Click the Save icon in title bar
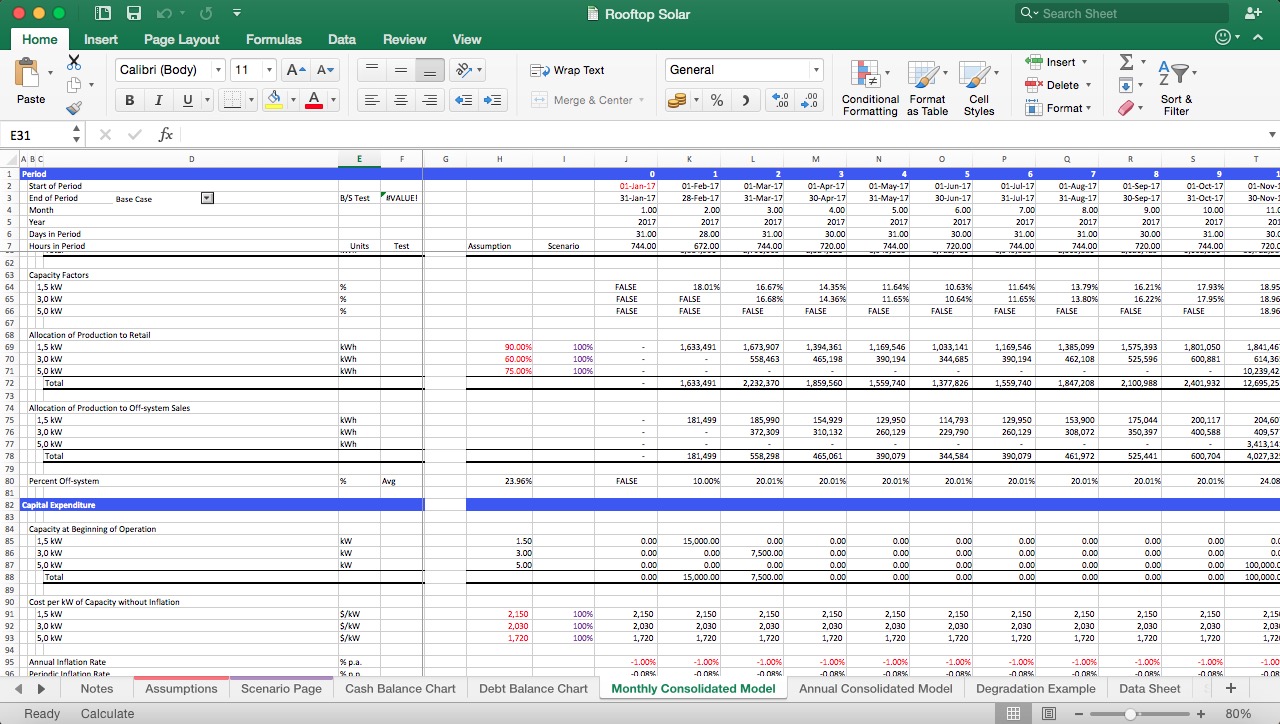This screenshot has width=1280, height=724. pos(133,13)
